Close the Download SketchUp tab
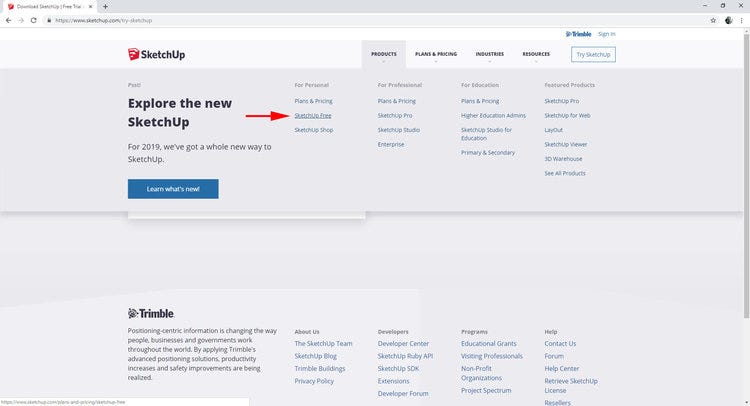750x406 pixels. (x=90, y=7)
